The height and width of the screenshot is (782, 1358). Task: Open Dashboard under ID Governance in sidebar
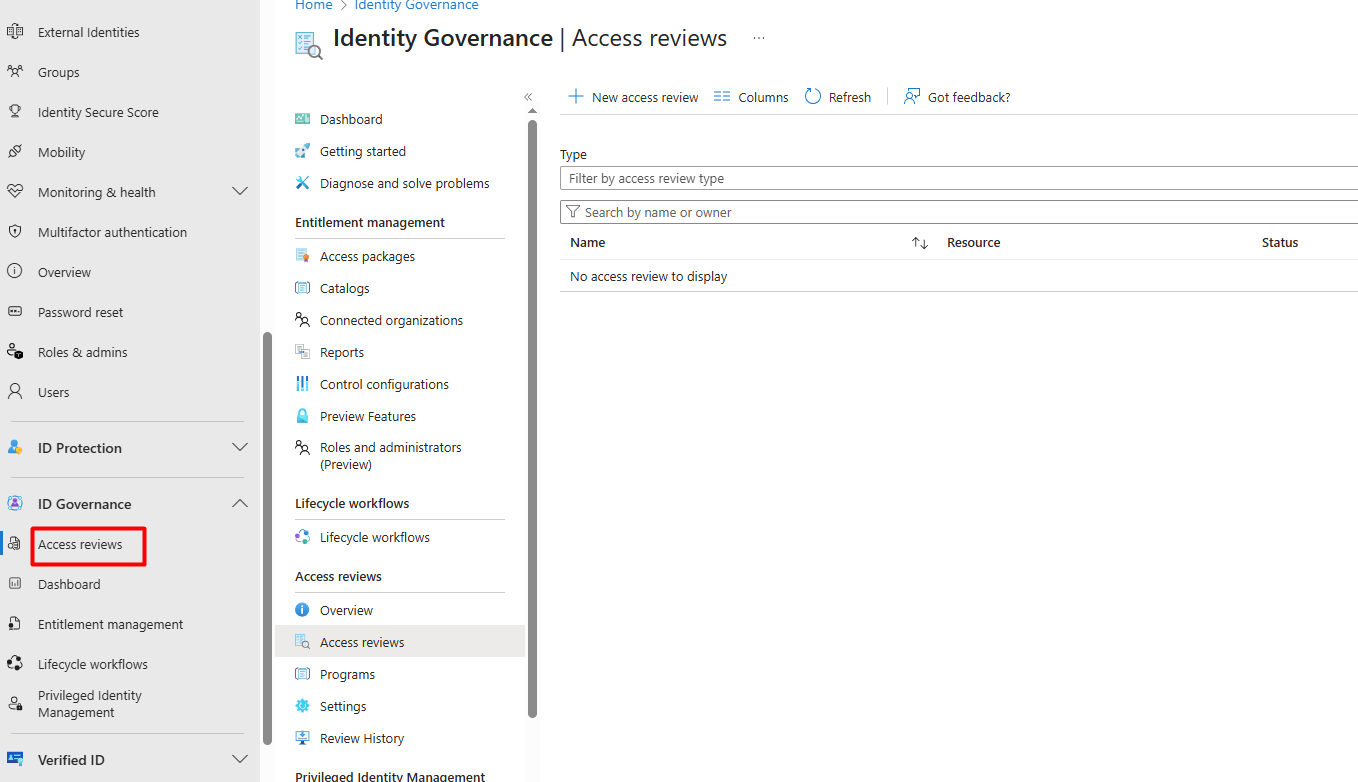pyautogui.click(x=69, y=584)
